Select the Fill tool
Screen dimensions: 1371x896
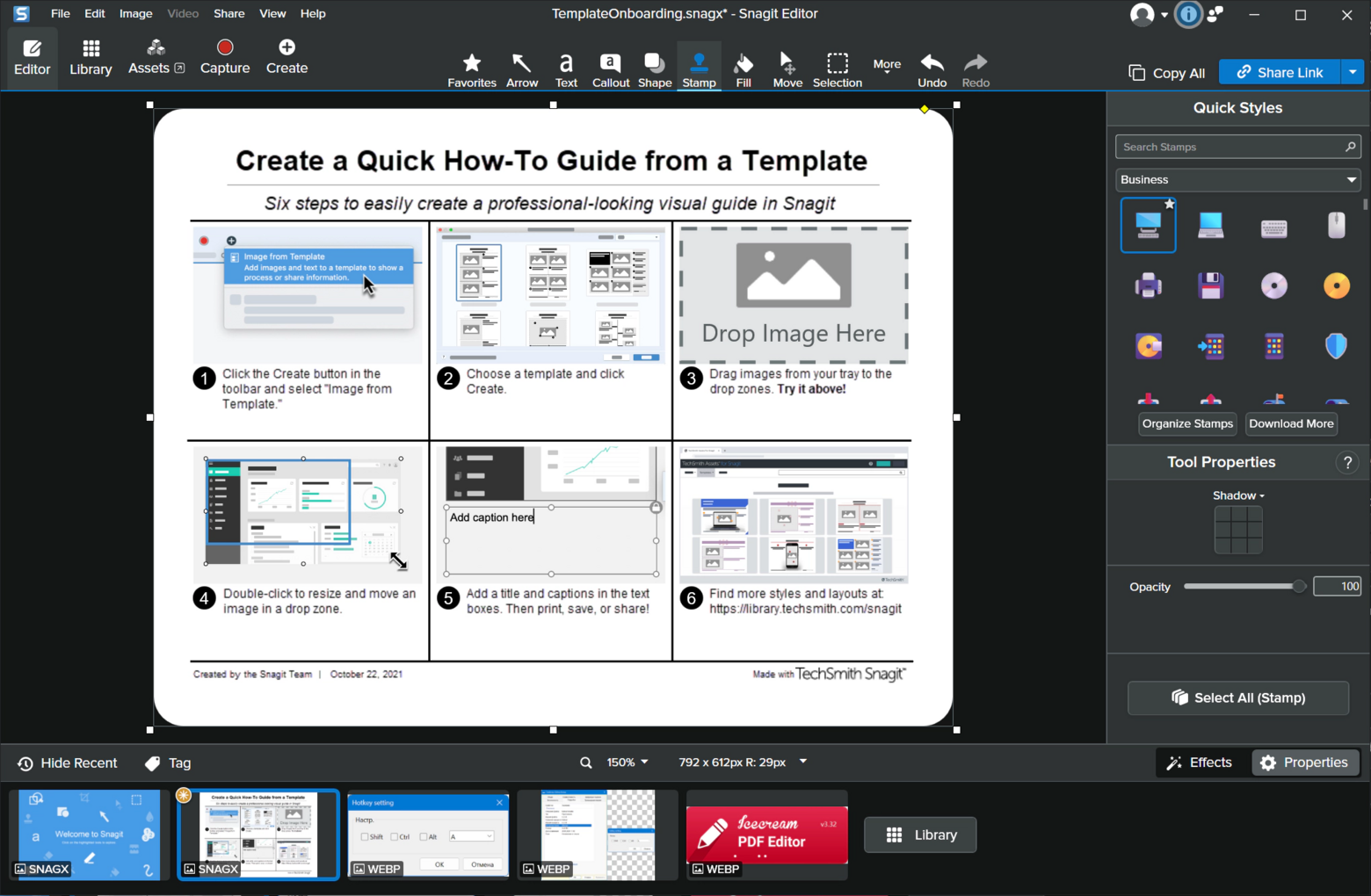pyautogui.click(x=744, y=70)
